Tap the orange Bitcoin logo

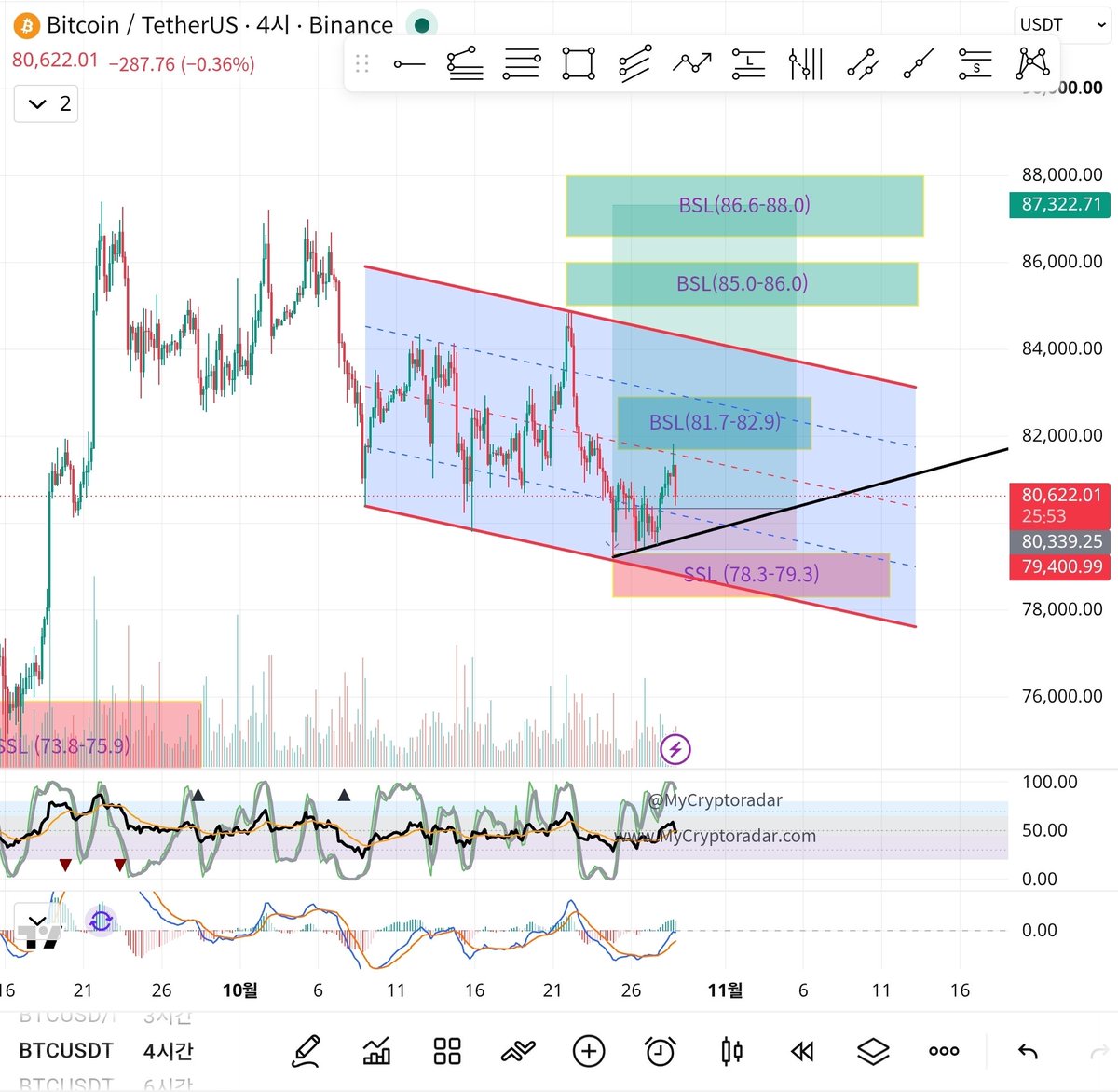coord(26,25)
